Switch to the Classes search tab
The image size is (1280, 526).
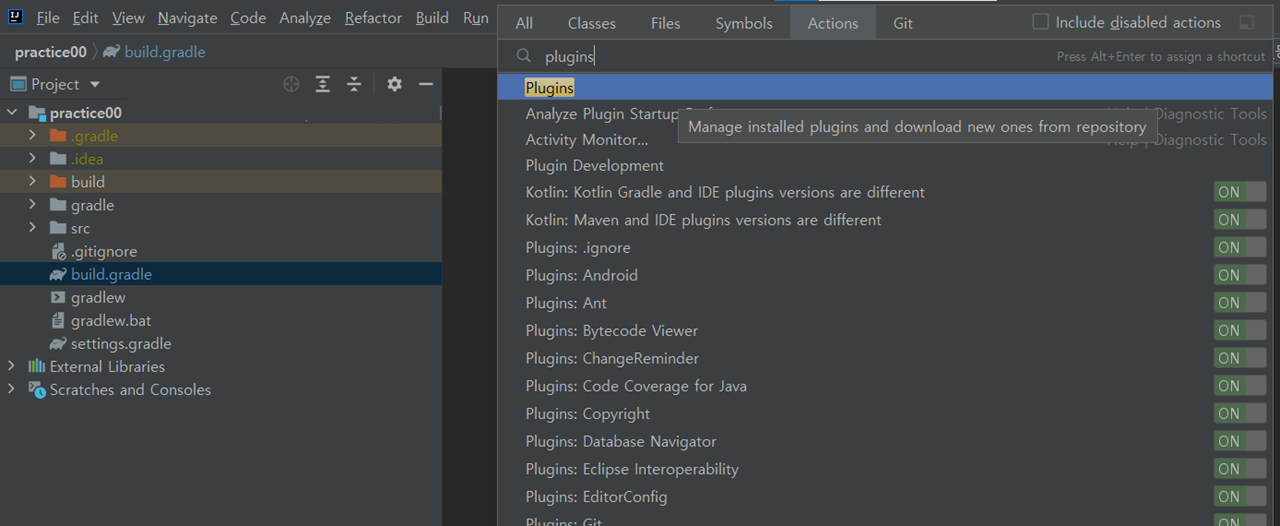coord(591,23)
